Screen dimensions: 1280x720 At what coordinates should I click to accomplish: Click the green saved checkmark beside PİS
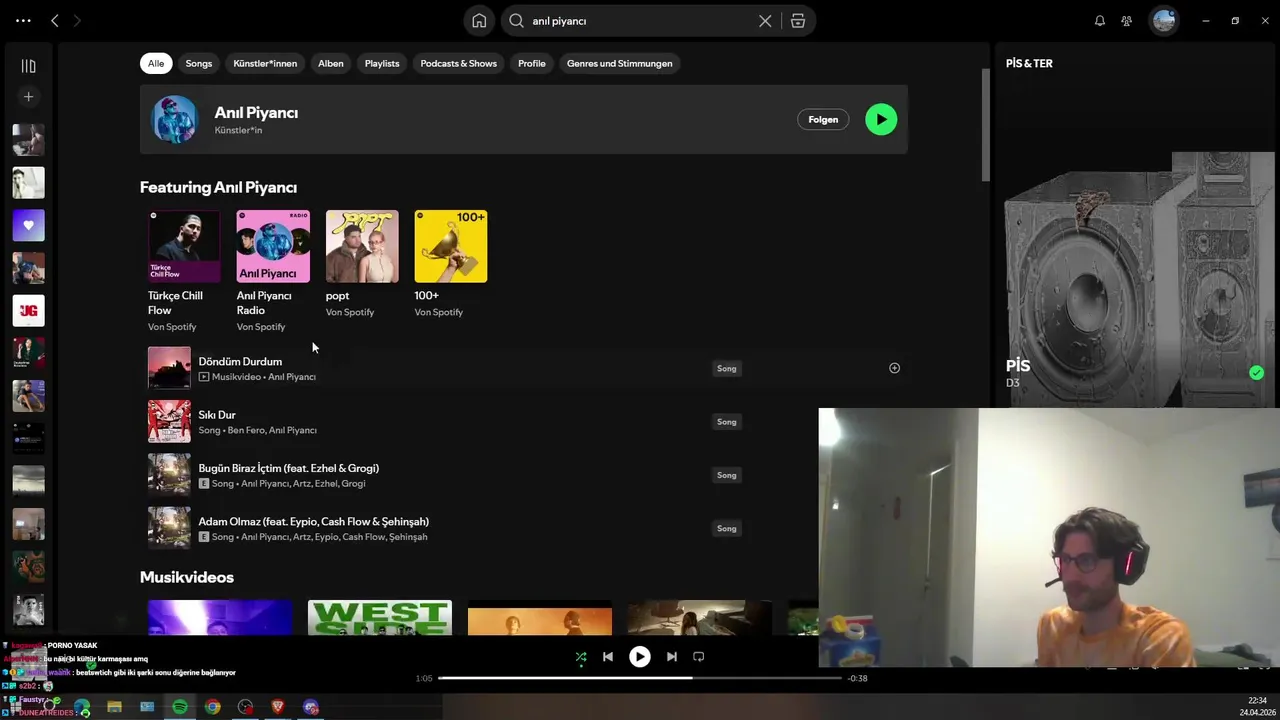1256,373
